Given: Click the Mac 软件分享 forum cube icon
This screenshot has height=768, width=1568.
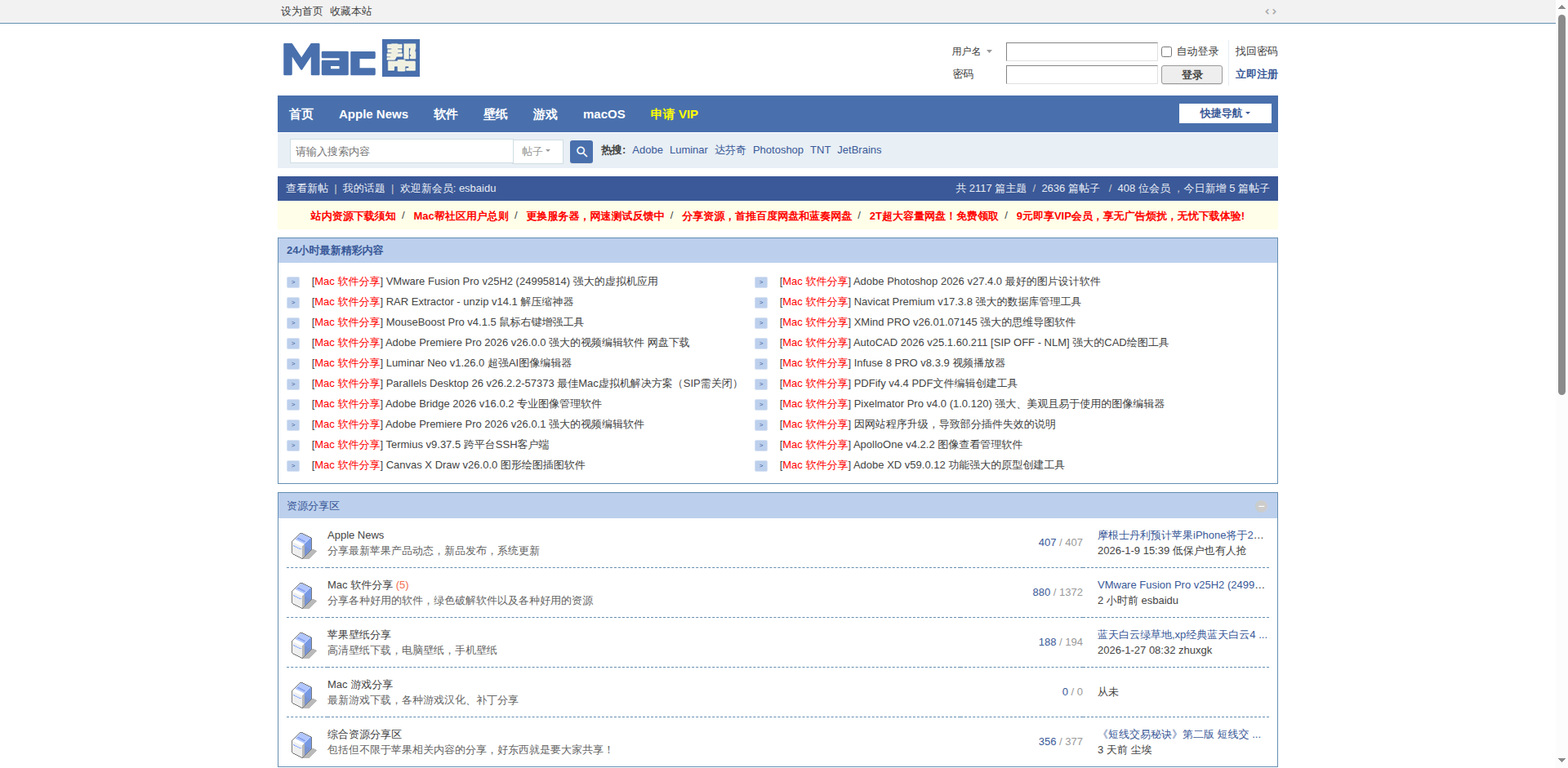Looking at the screenshot, I should pos(303,594).
